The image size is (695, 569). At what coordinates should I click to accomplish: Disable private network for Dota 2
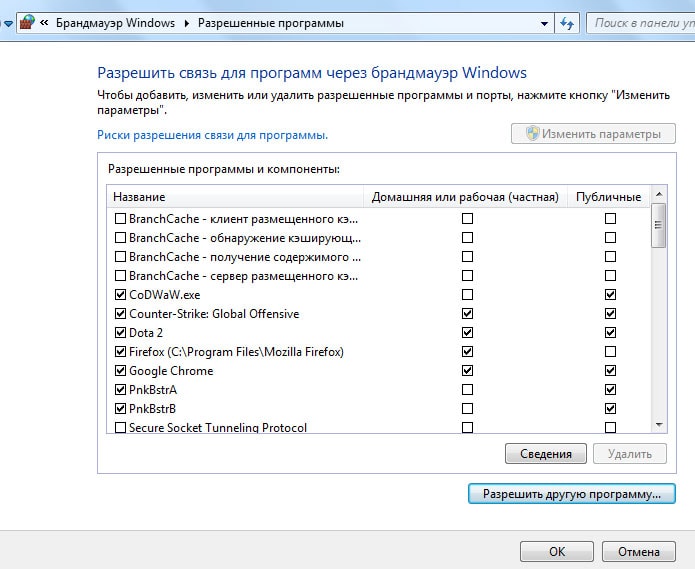(x=467, y=332)
